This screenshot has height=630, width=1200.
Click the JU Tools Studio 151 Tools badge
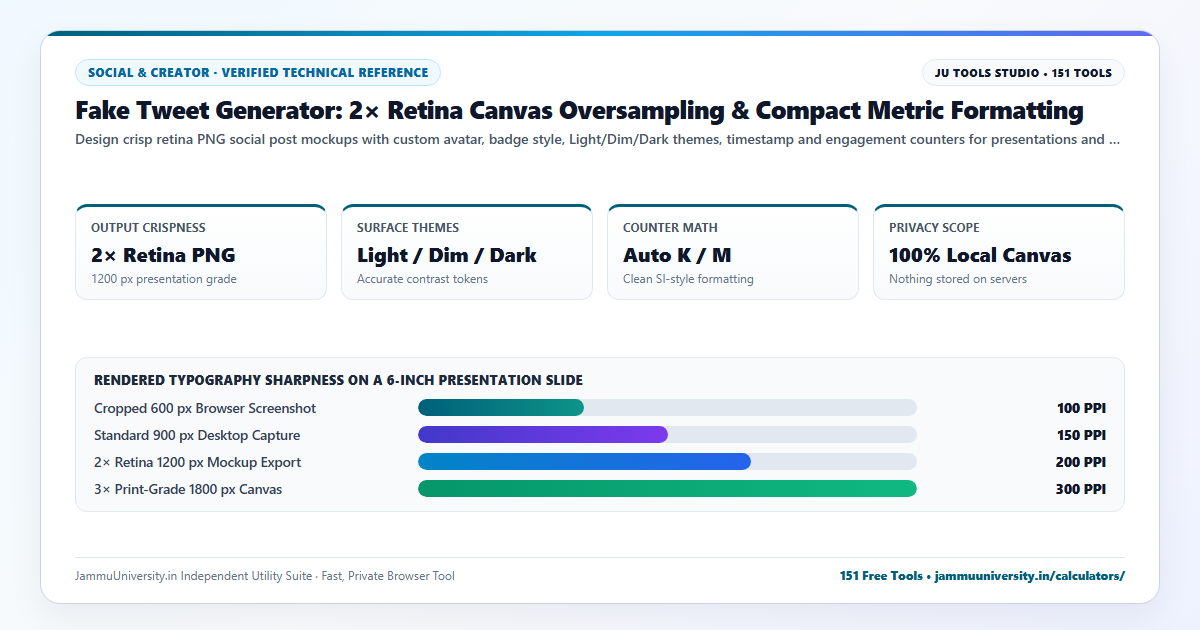pos(1023,72)
